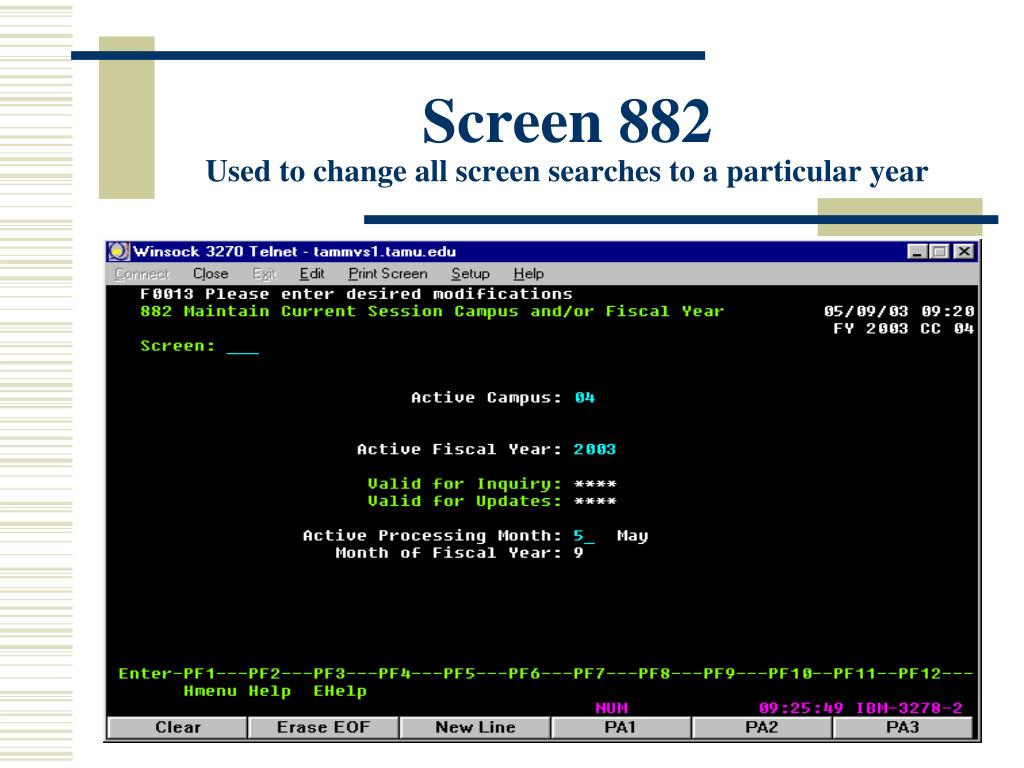Click the date and time '05/09/03 09:20'
The height and width of the screenshot is (768, 1024).
pyautogui.click(x=899, y=312)
